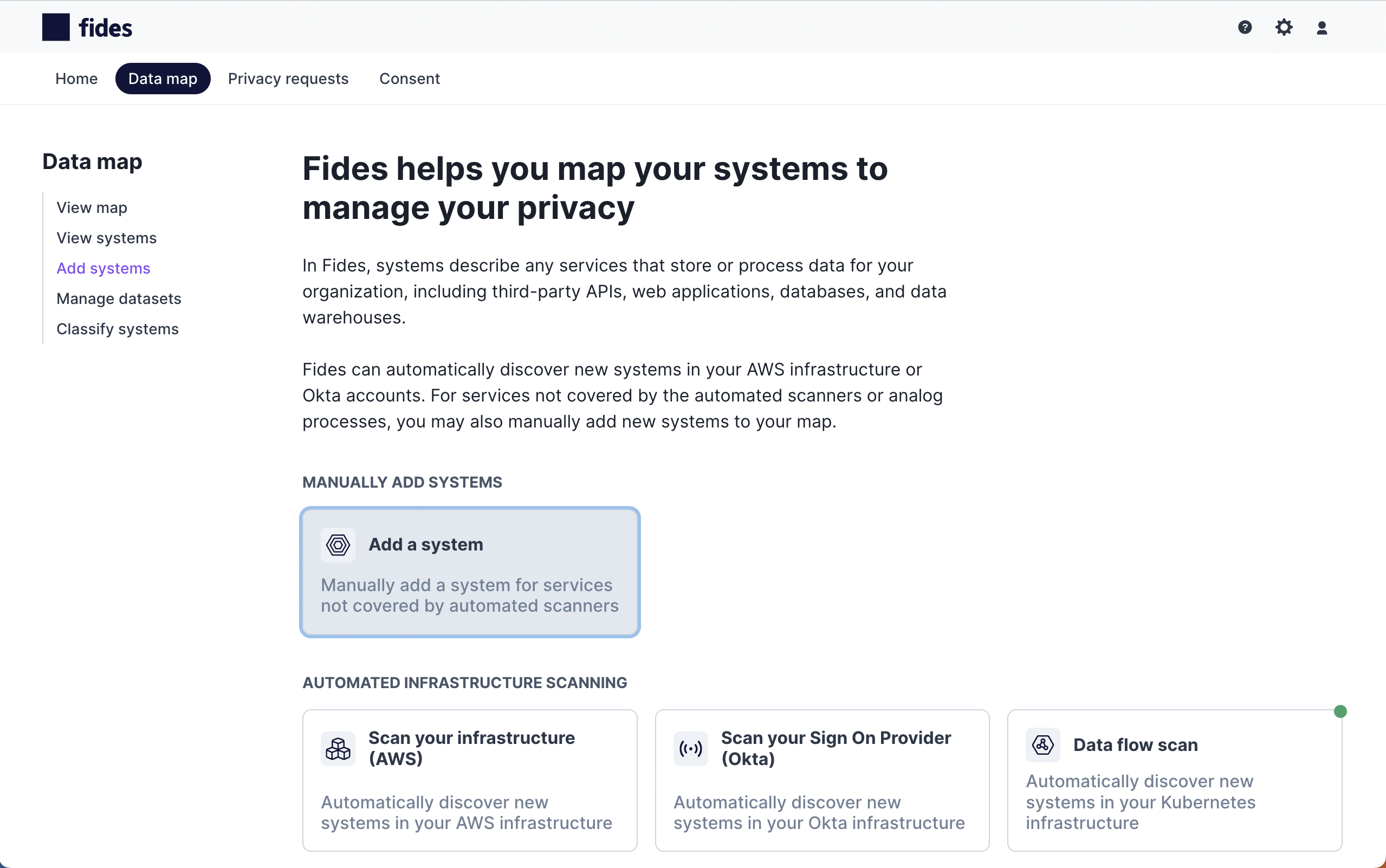Screen dimensions: 1386x868
Task: Click the AWS infrastructure description text
Action: (466, 812)
